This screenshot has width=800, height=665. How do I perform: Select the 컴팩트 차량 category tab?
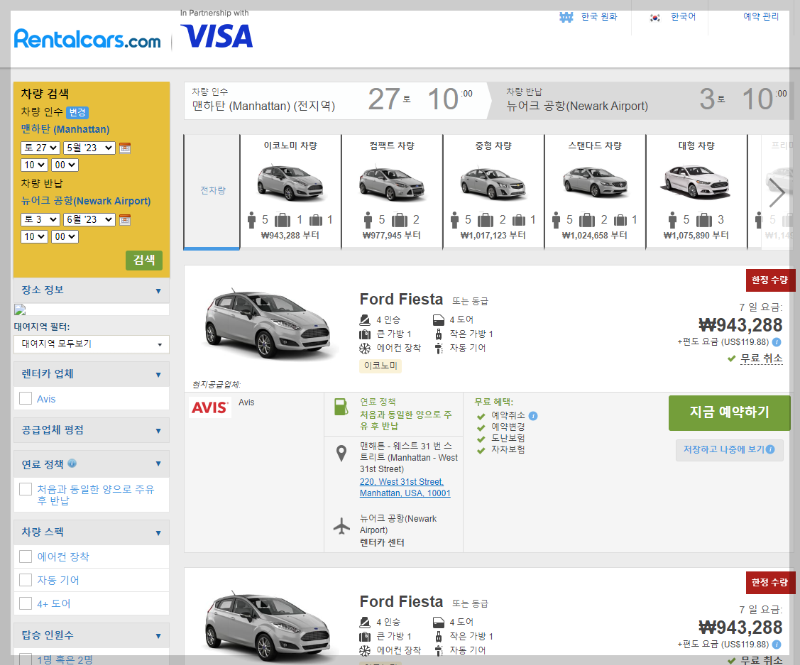(x=392, y=191)
